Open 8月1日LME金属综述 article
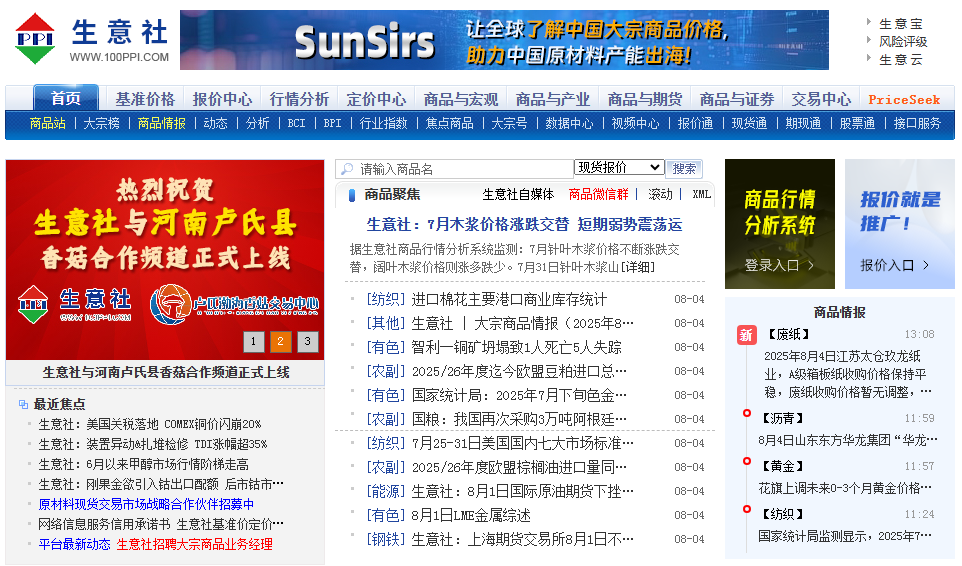The image size is (962, 566). [x=471, y=515]
